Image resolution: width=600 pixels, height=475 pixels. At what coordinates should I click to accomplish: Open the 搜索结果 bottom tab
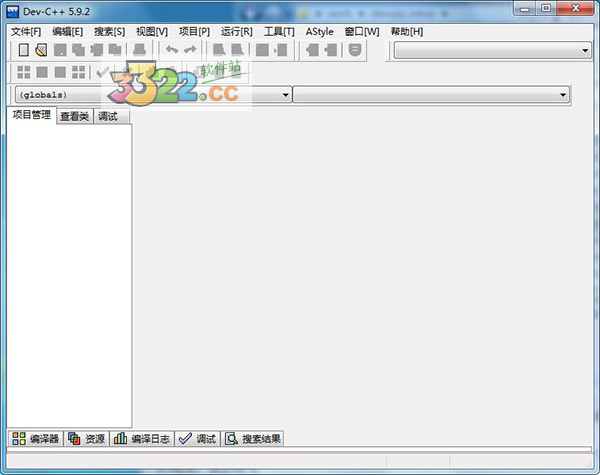pyautogui.click(x=252, y=439)
